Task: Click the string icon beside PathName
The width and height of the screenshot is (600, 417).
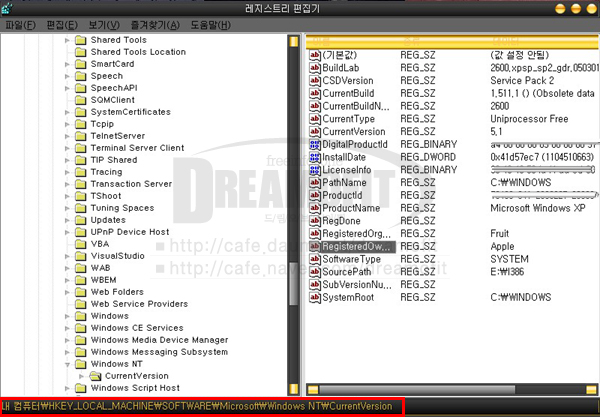Action: [315, 183]
